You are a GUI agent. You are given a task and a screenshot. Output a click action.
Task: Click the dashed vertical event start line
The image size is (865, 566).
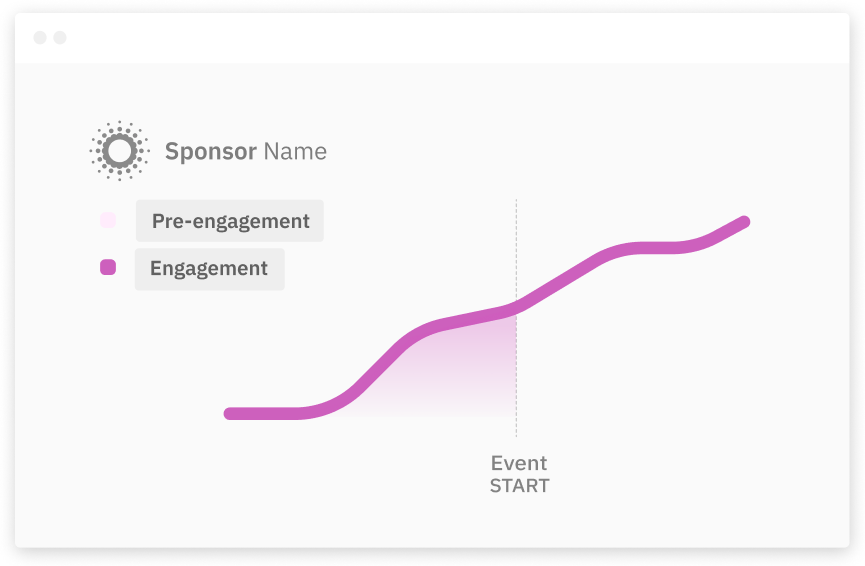pyautogui.click(x=516, y=318)
